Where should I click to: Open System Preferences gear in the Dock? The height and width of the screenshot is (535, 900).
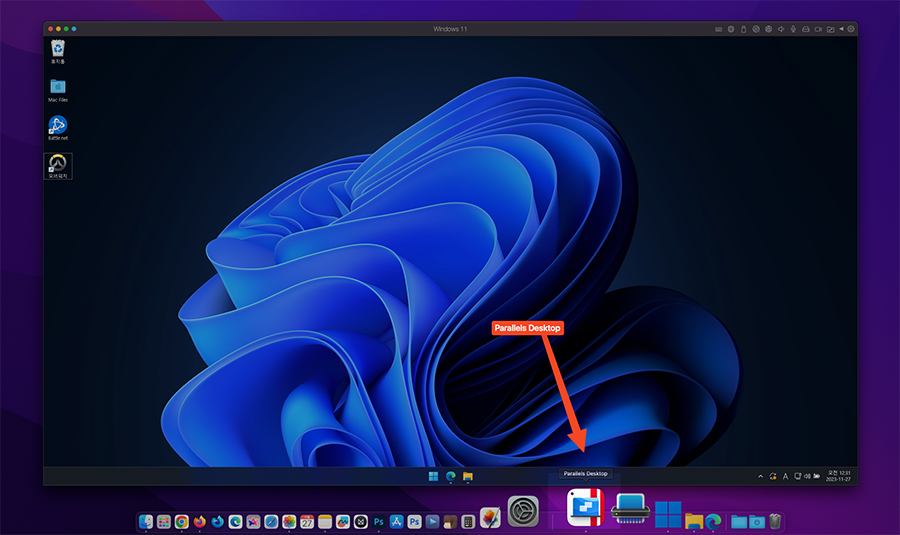(x=523, y=511)
